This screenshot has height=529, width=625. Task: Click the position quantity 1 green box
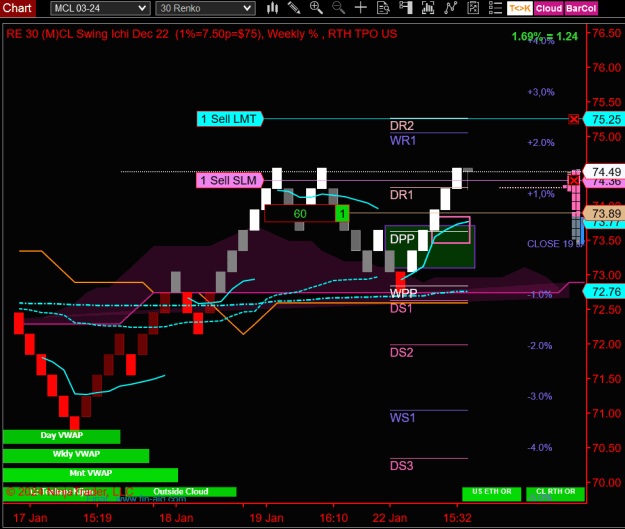point(342,214)
